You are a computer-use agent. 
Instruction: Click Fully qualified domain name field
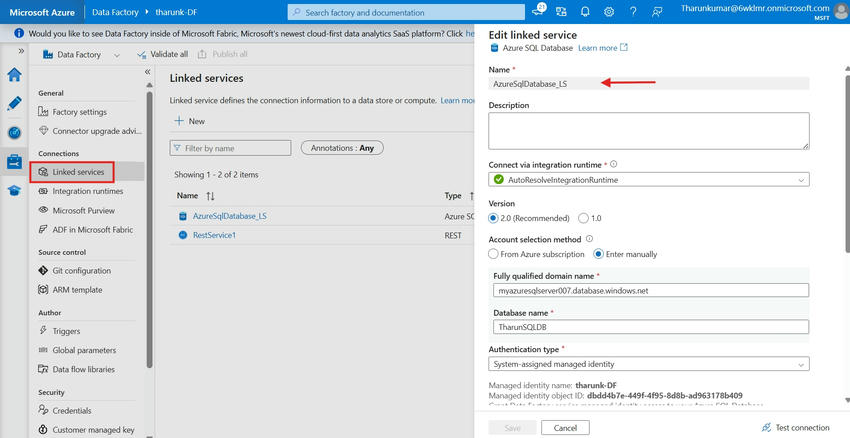(651, 291)
